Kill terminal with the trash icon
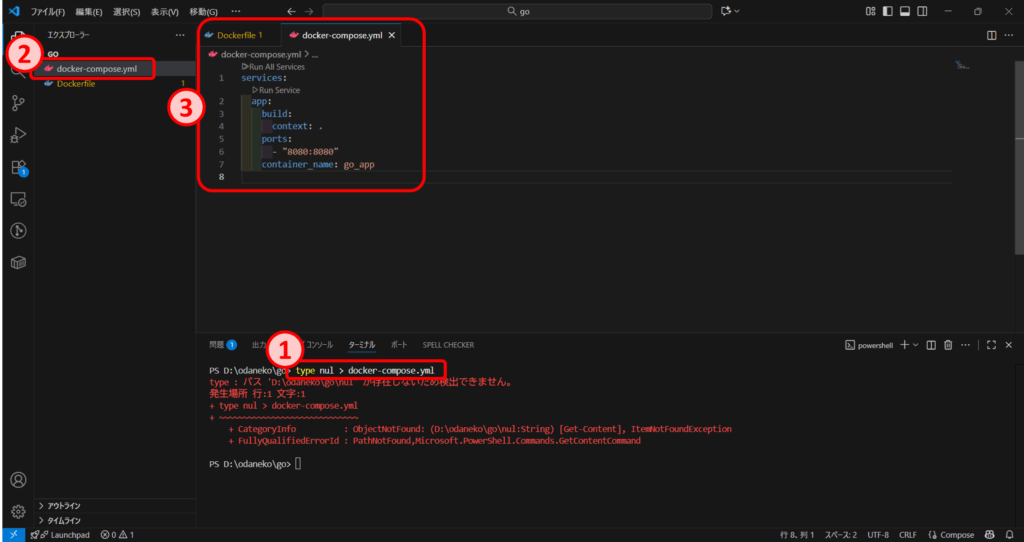This screenshot has height=542, width=1024. [x=949, y=345]
